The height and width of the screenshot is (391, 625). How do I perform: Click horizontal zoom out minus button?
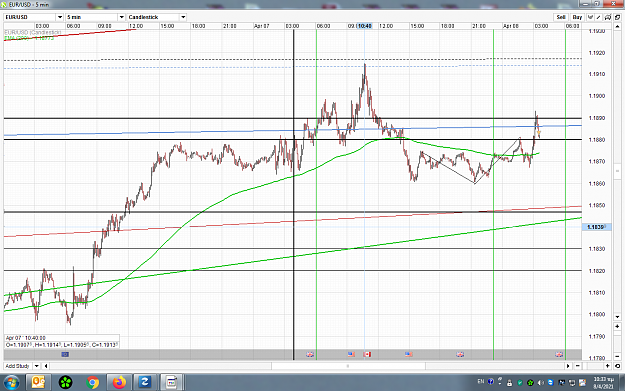point(578,366)
